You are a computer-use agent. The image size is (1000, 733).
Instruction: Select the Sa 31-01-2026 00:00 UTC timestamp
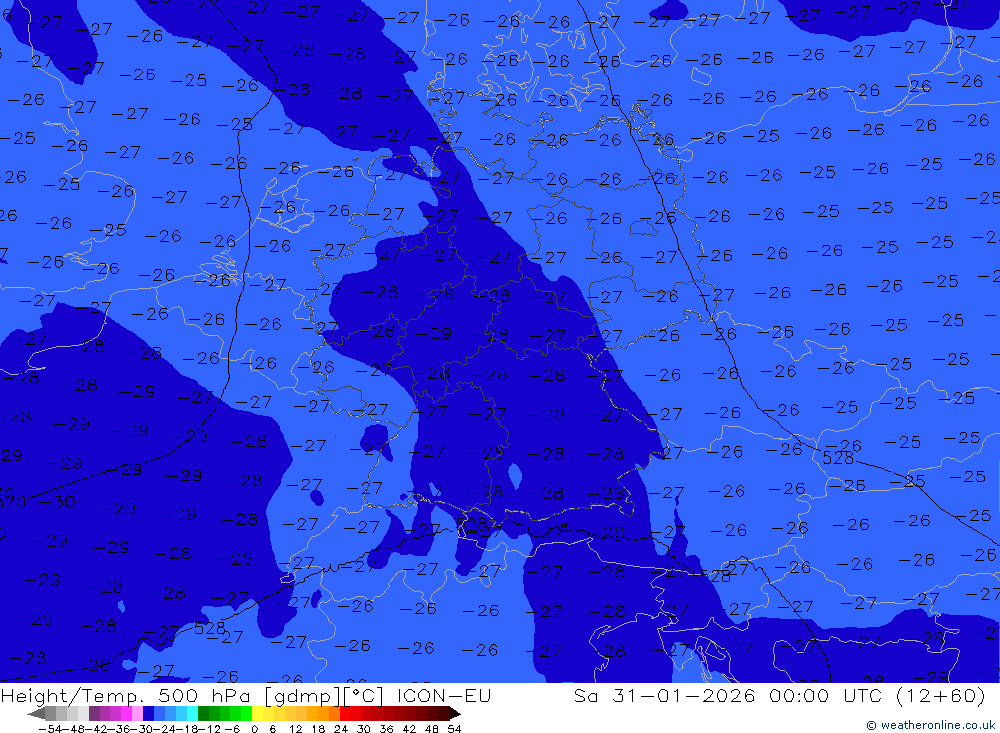[x=779, y=695]
